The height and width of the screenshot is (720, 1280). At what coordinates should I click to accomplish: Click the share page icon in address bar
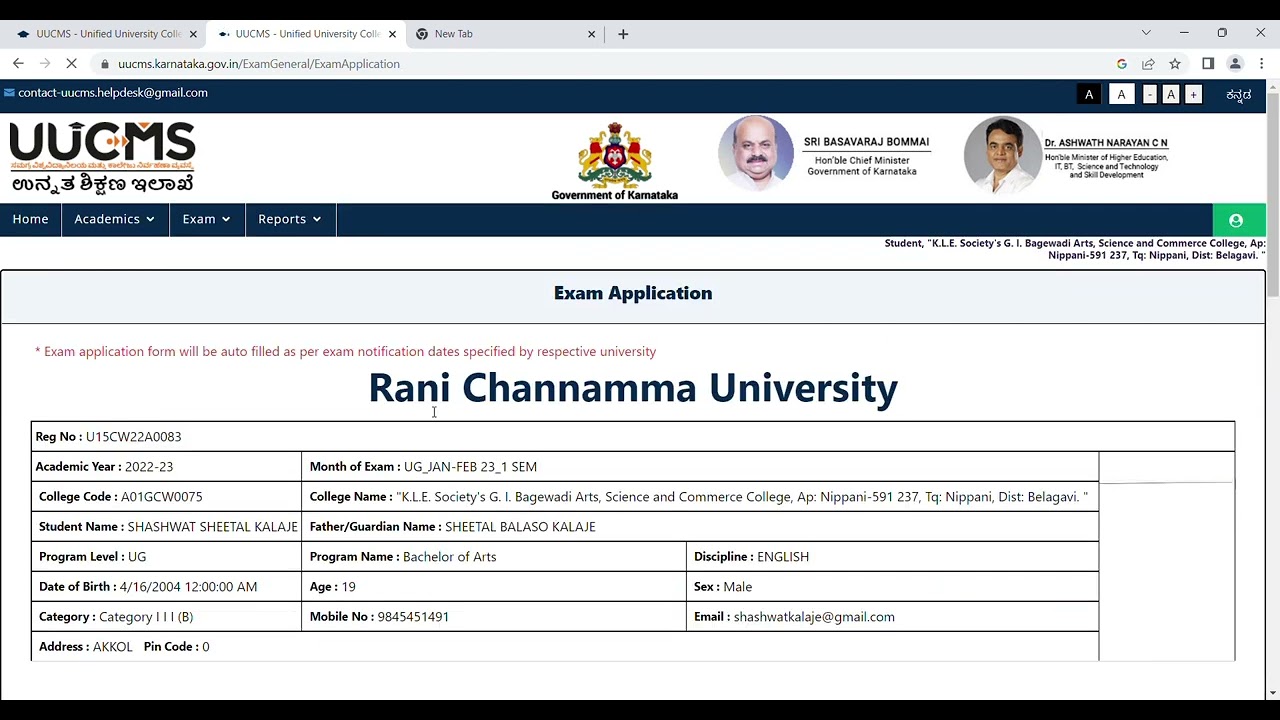[1148, 64]
